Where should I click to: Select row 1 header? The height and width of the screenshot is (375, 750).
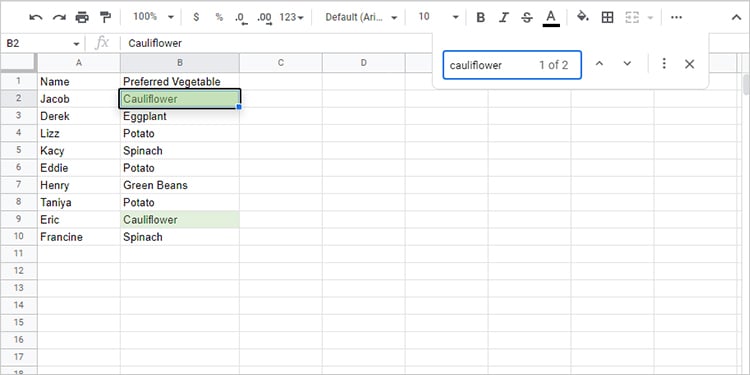coord(19,81)
